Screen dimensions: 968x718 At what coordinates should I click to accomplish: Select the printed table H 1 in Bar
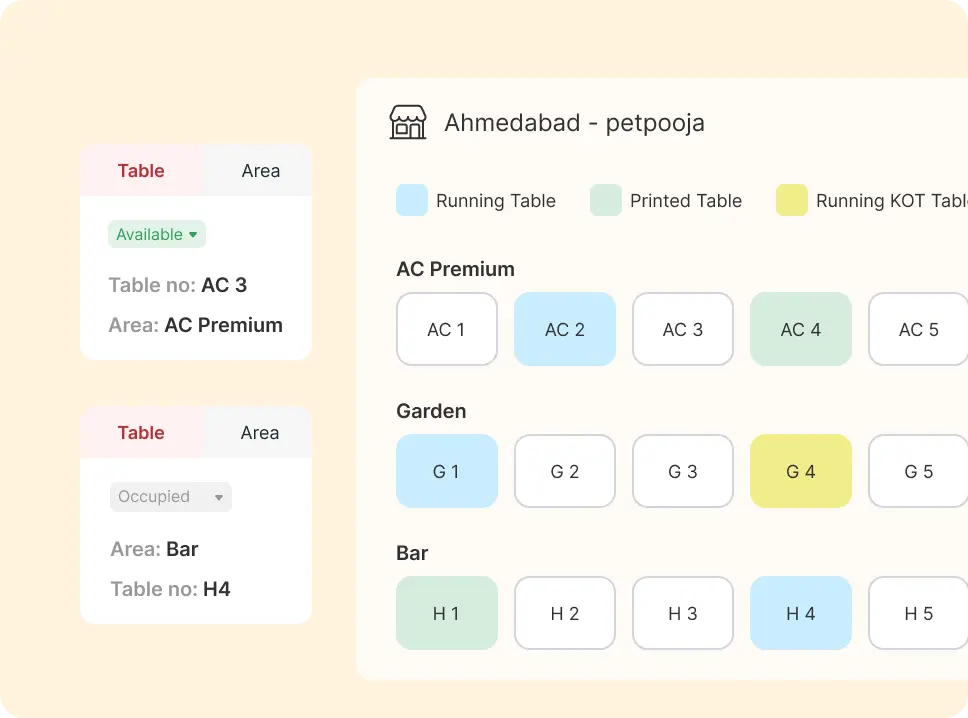click(447, 612)
